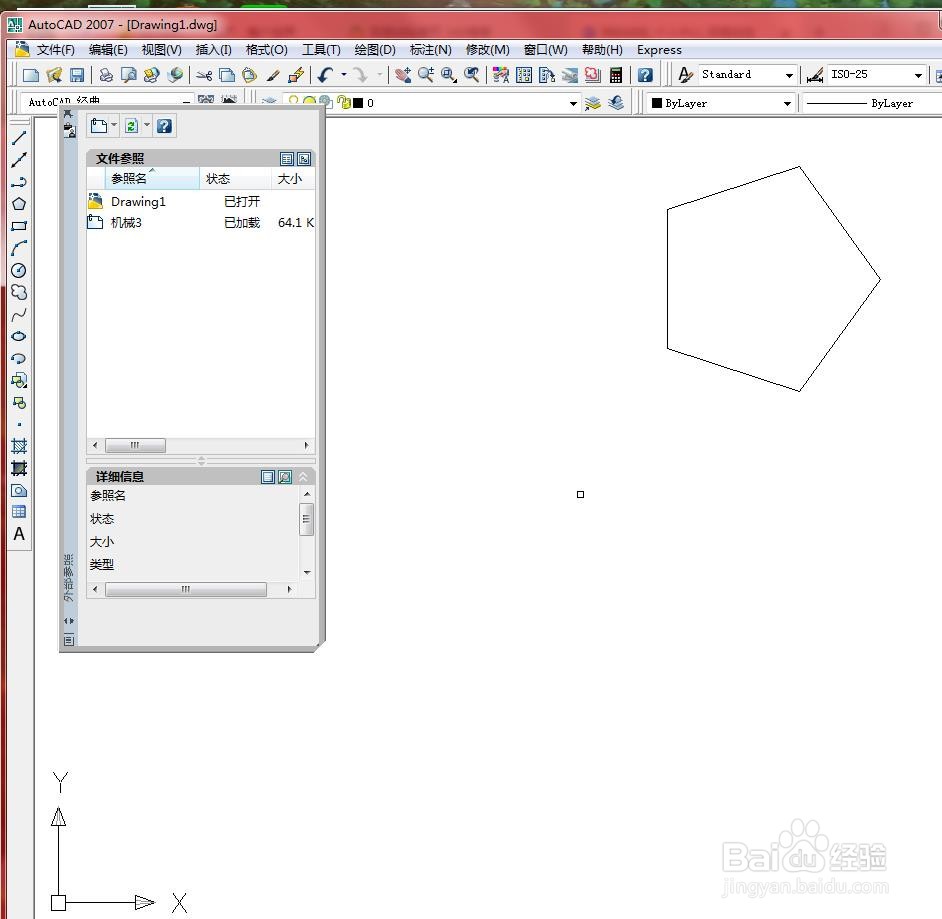Open the QuickCalc calculator icon
This screenshot has height=919, width=942.
616,75
